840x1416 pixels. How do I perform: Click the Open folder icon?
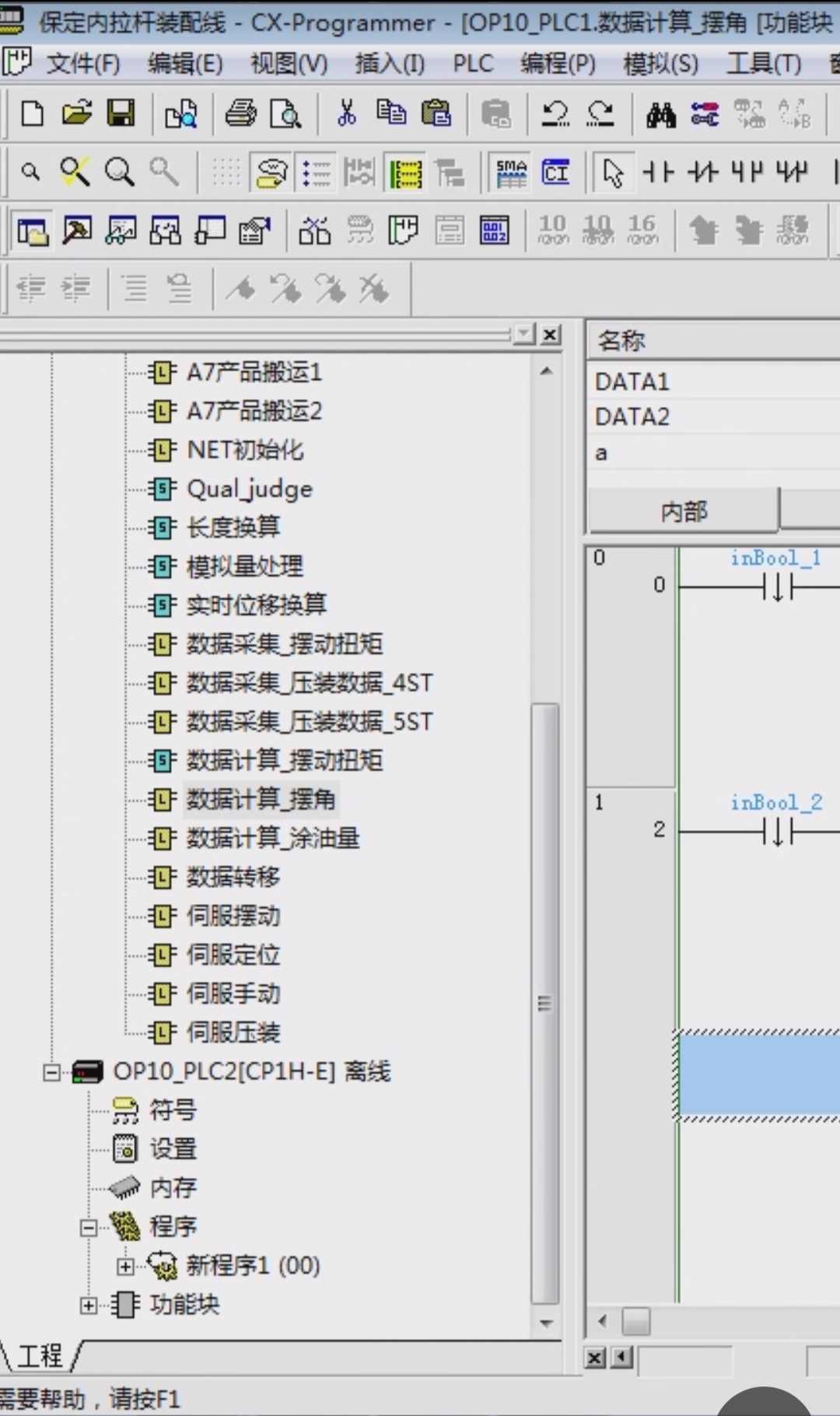tap(76, 114)
